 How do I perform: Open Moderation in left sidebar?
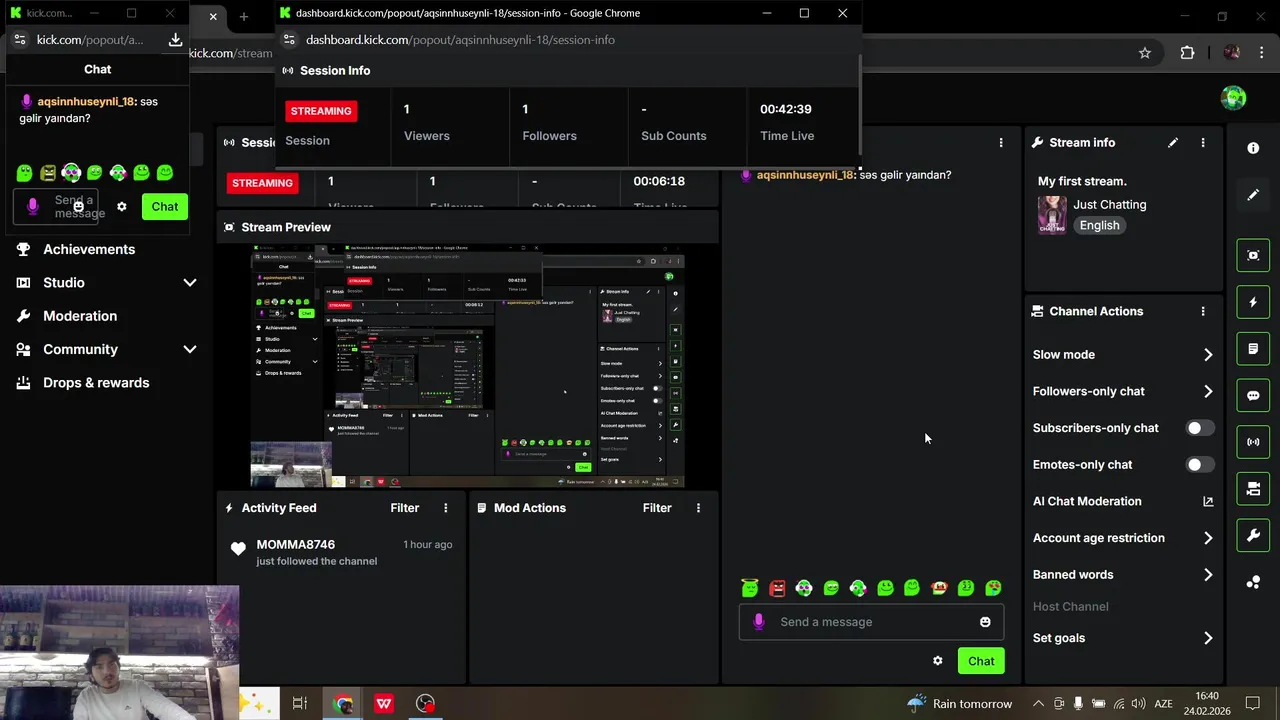80,316
